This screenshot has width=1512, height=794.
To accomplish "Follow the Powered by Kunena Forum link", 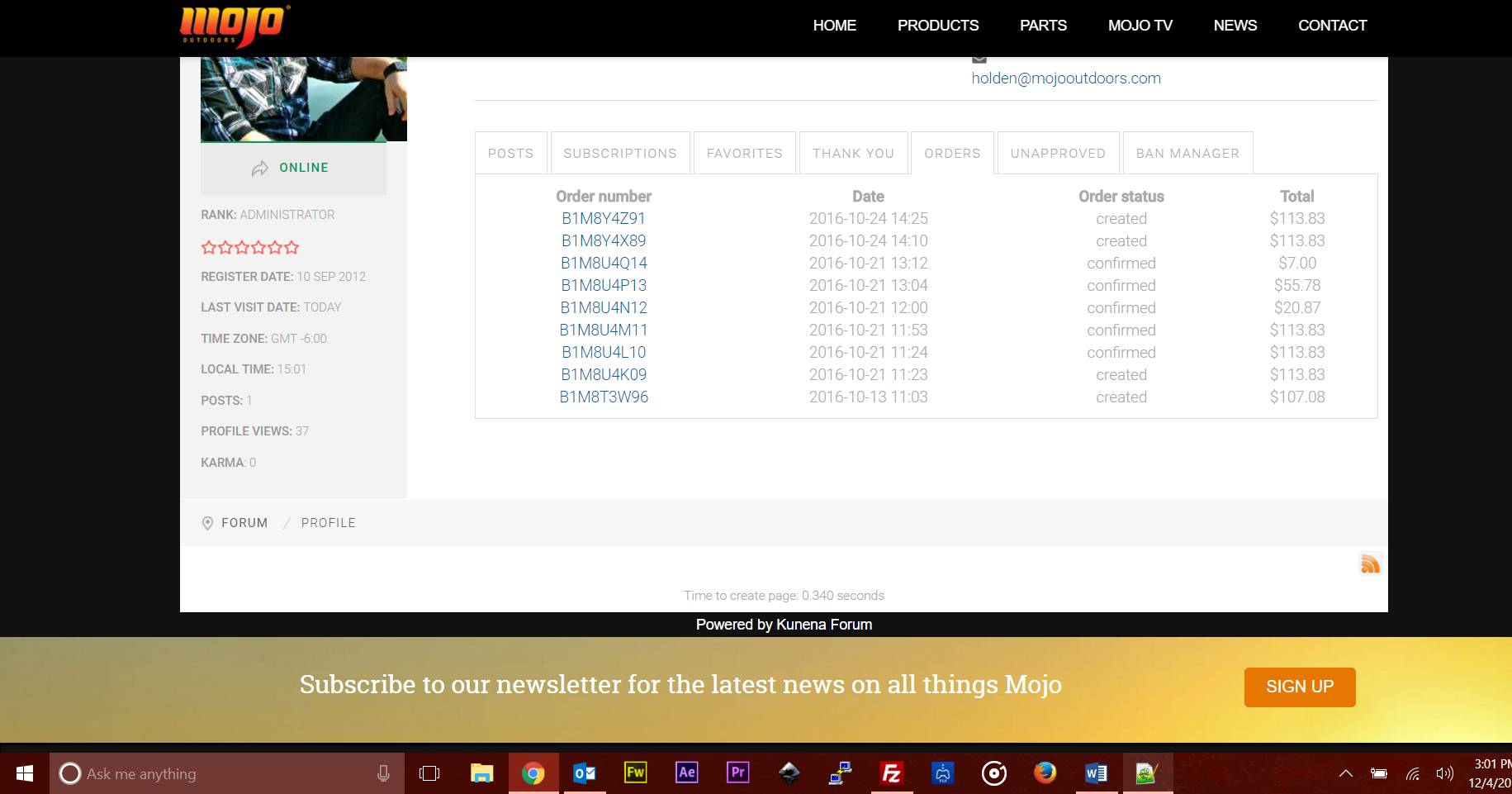I will click(x=784, y=625).
